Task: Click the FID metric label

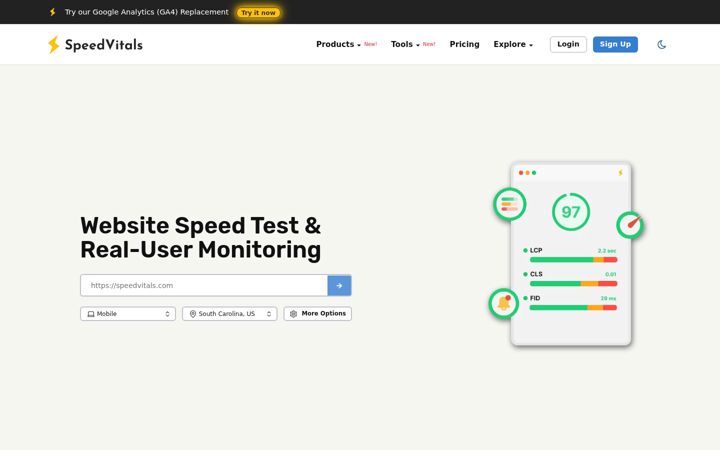Action: coord(535,298)
